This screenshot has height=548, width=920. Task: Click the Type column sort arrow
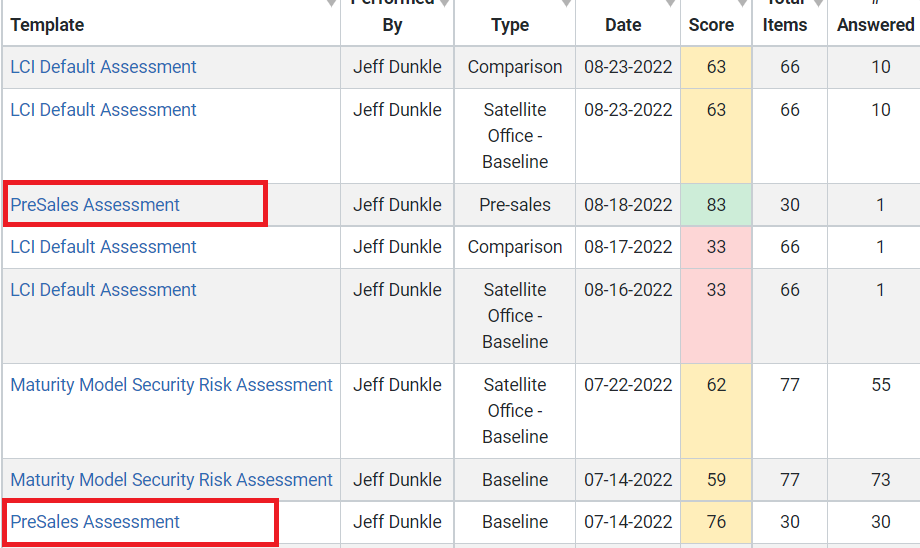tap(566, 4)
